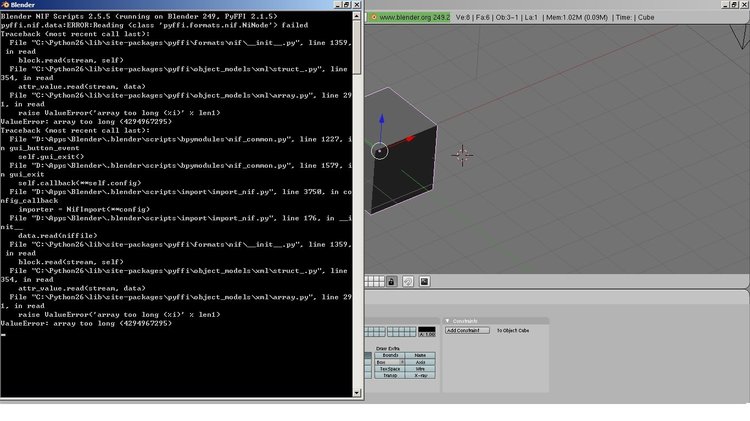
Task: Click the A: 1.00 alpha slider
Action: 427,334
